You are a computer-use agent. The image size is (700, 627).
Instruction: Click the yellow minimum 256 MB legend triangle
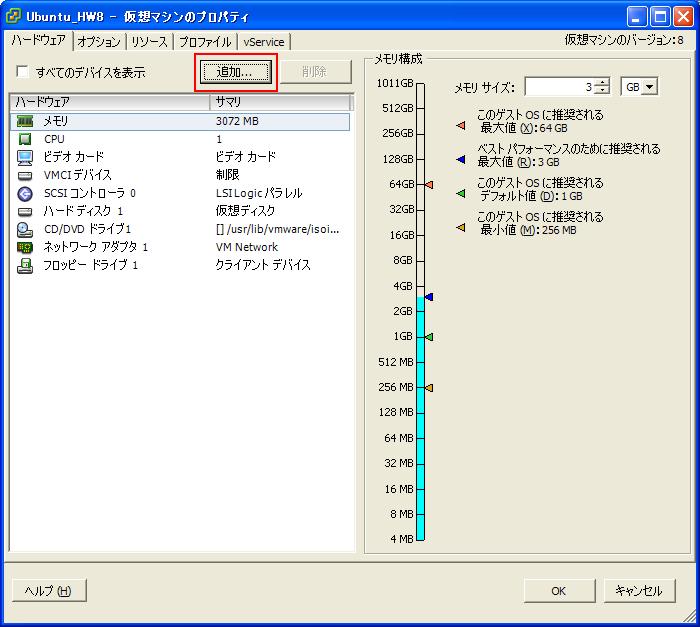[461, 227]
